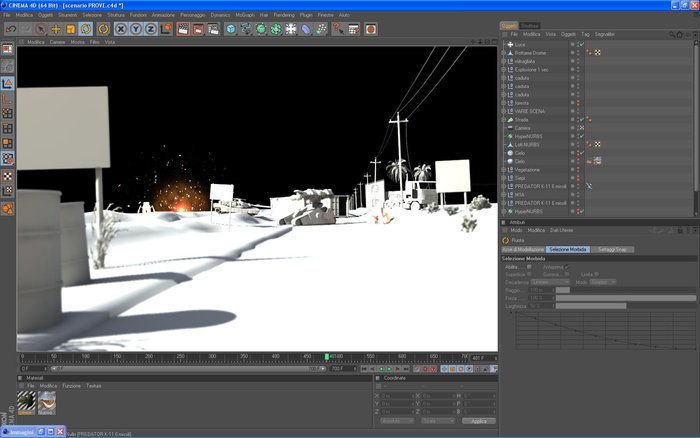Expand the Vegetazione object in the tree
Screen dimensions: 700x438
[x=504, y=170]
